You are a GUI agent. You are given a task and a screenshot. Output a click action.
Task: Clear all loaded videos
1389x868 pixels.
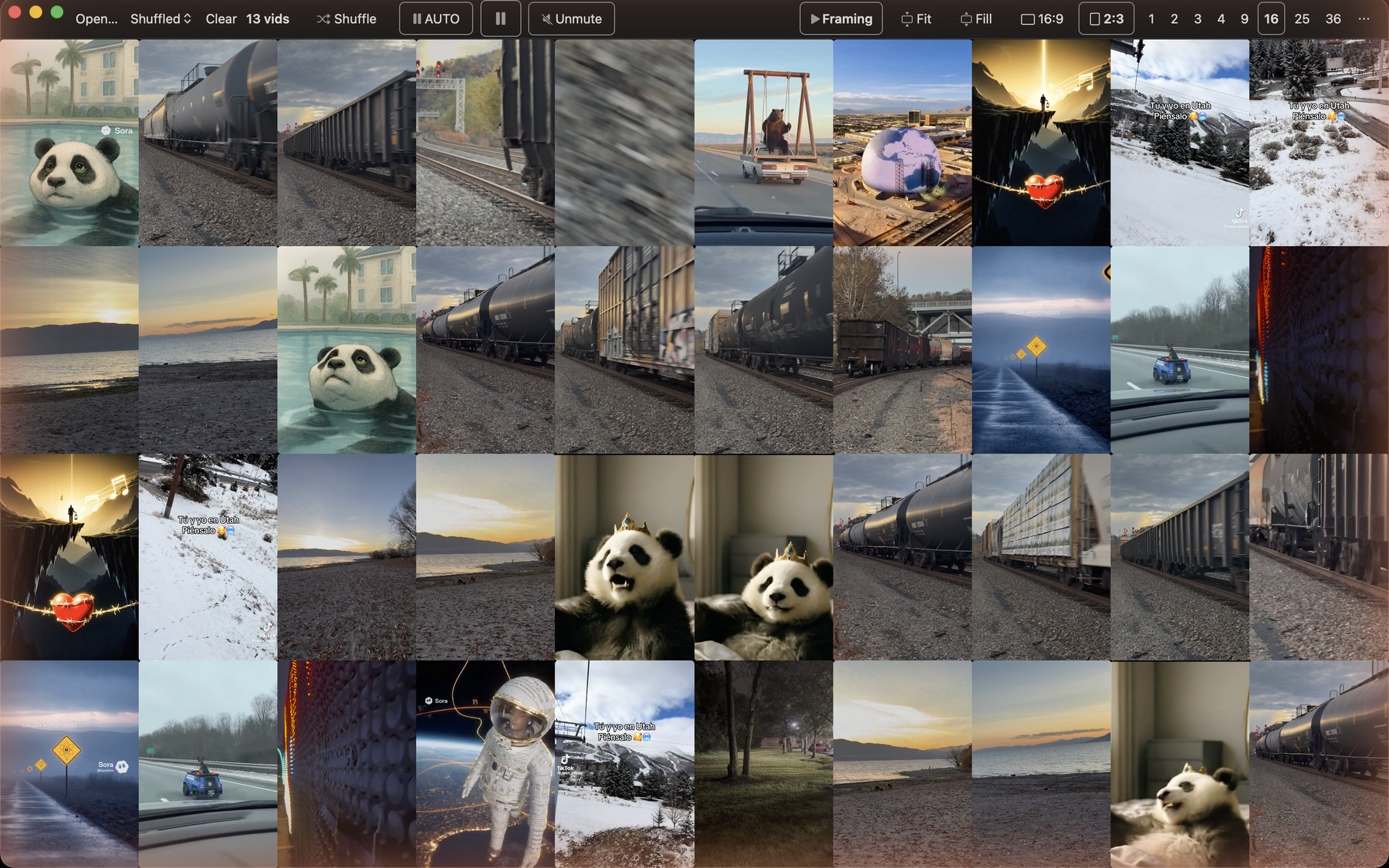[x=221, y=19]
